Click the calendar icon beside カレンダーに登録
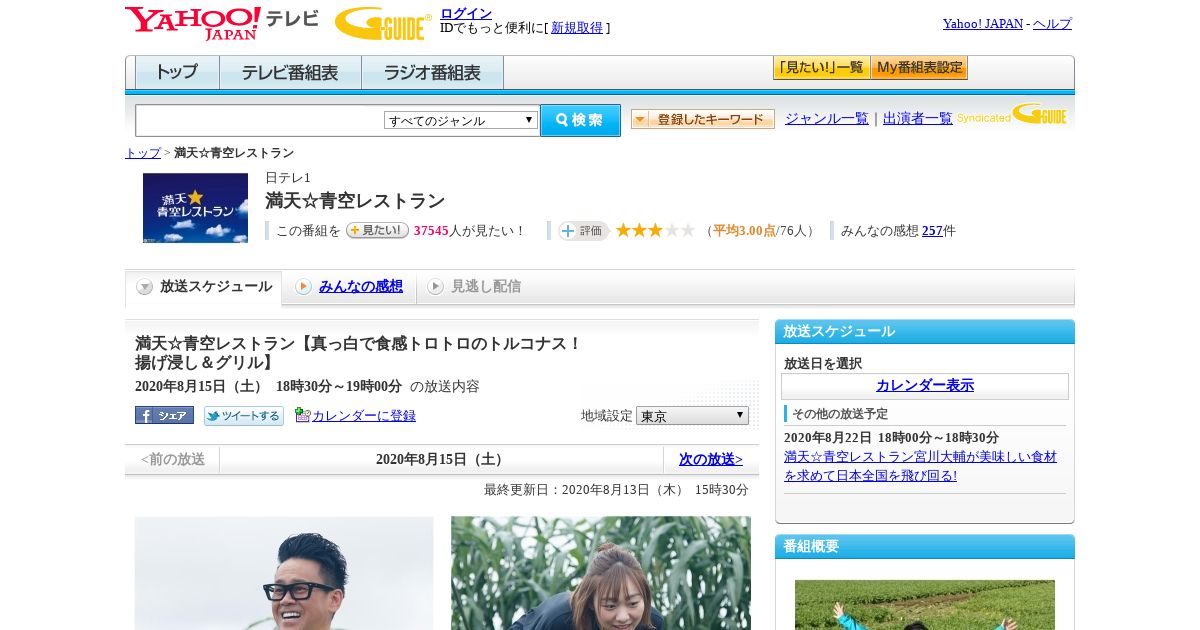1200x630 pixels. pos(302,415)
